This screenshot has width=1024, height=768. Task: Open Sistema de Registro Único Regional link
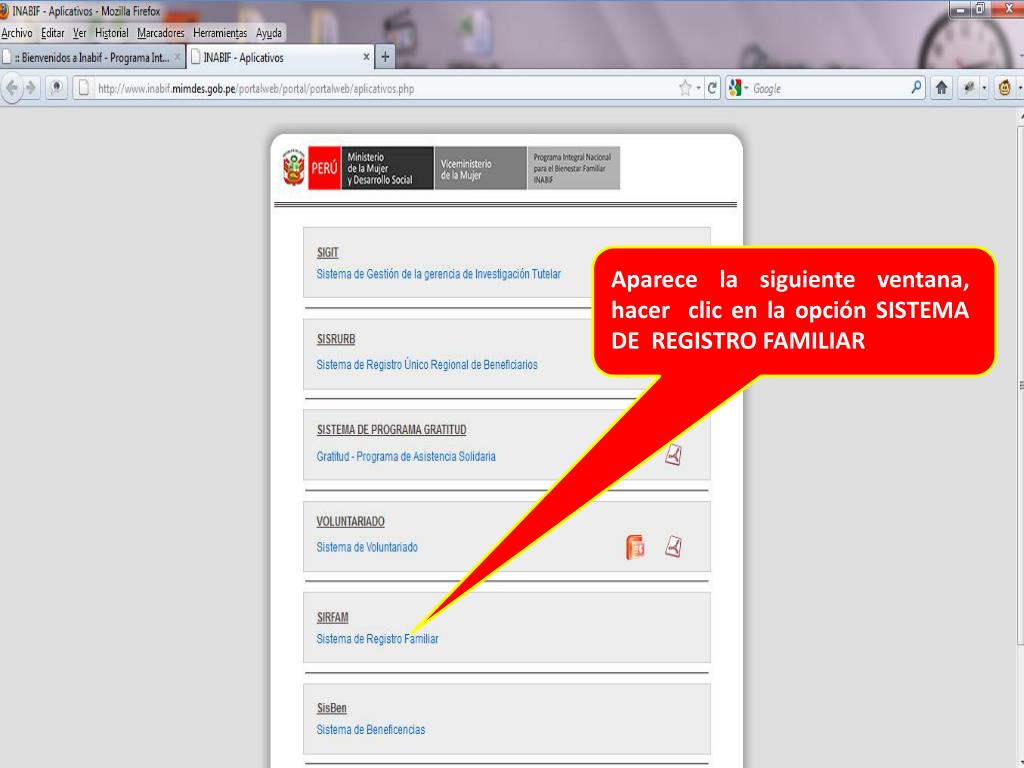click(x=427, y=364)
